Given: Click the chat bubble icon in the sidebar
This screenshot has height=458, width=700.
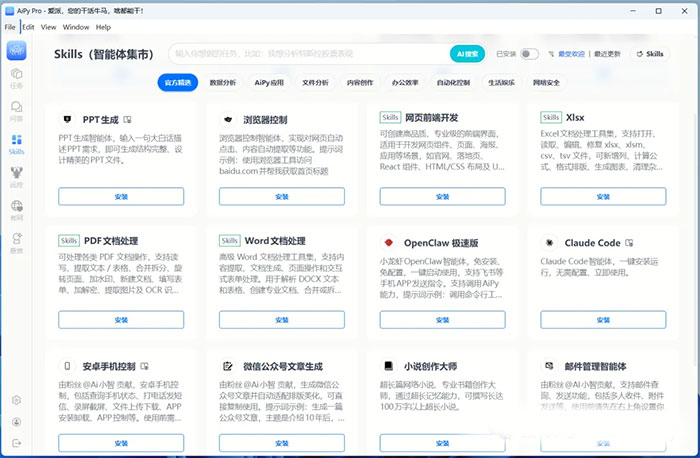Looking at the screenshot, I should point(16,110).
